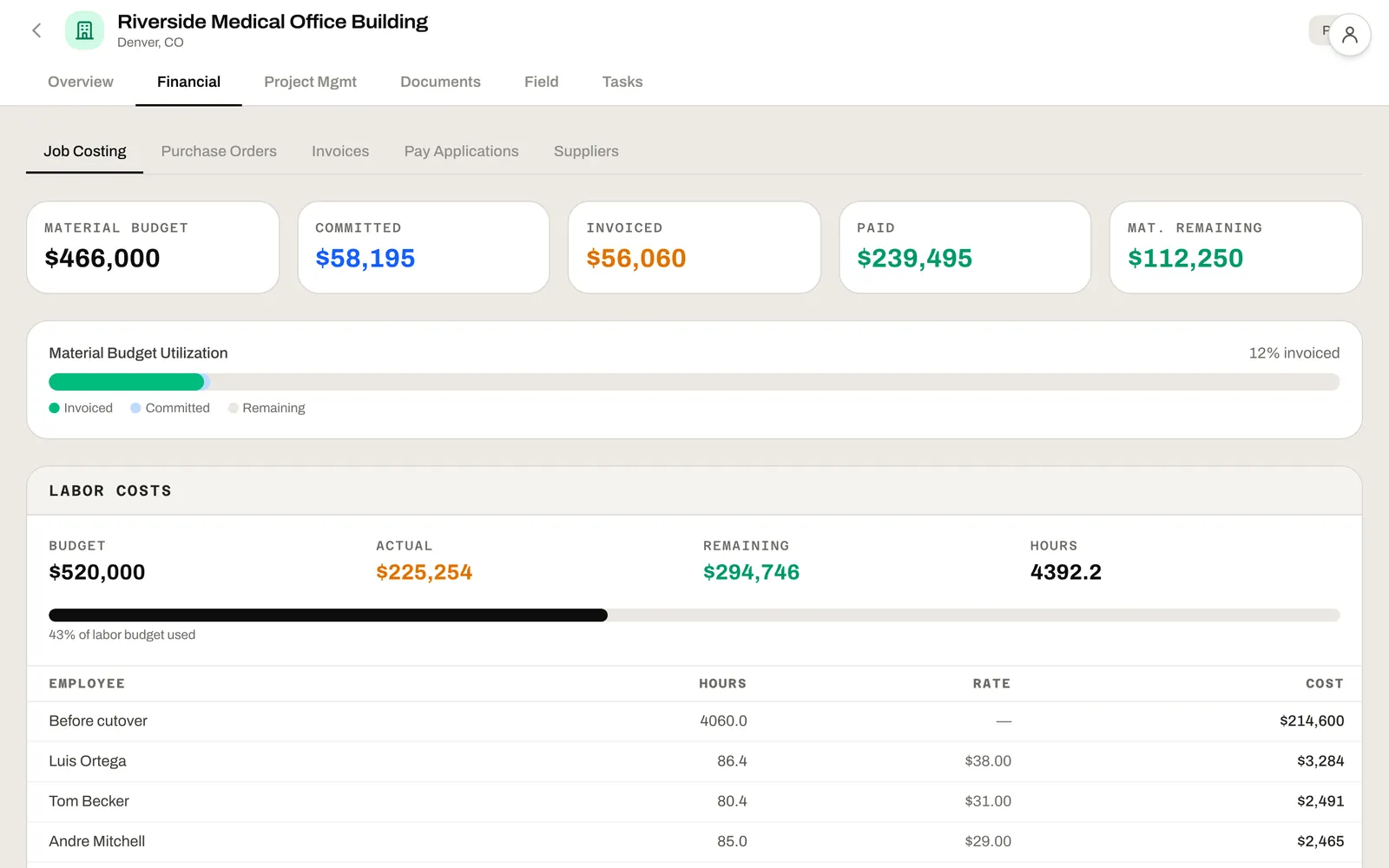Select the Invoiced $56,060 card
Screen dimensions: 1389x868
pos(694,247)
